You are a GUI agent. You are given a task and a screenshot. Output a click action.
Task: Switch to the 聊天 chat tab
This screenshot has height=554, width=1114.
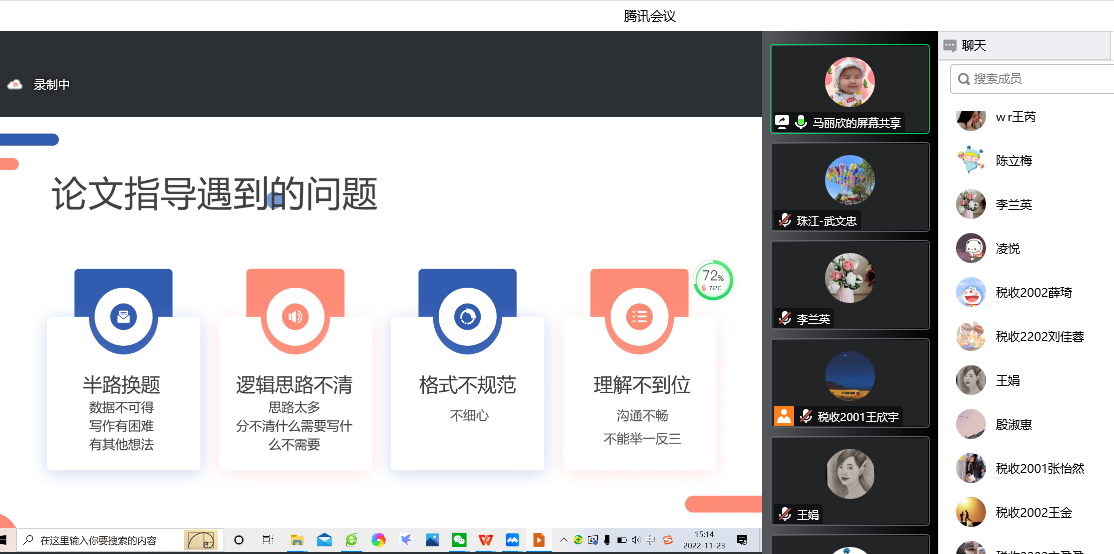point(974,46)
